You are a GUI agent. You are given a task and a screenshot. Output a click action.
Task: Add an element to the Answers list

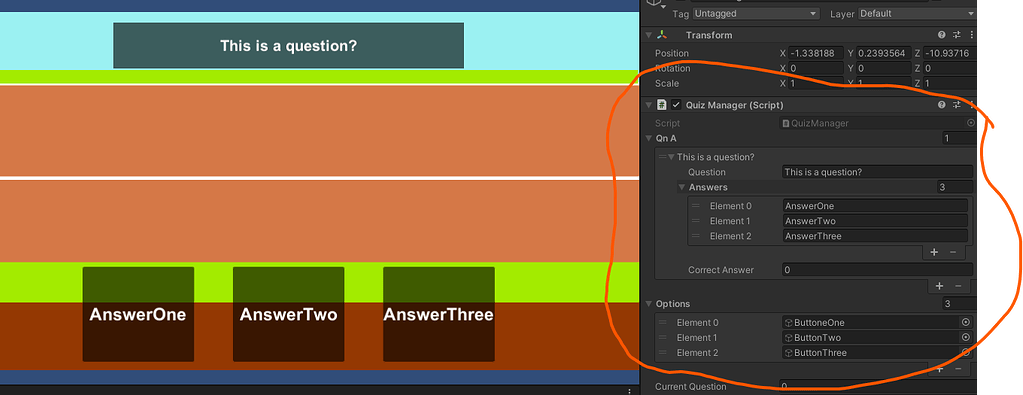click(x=934, y=252)
